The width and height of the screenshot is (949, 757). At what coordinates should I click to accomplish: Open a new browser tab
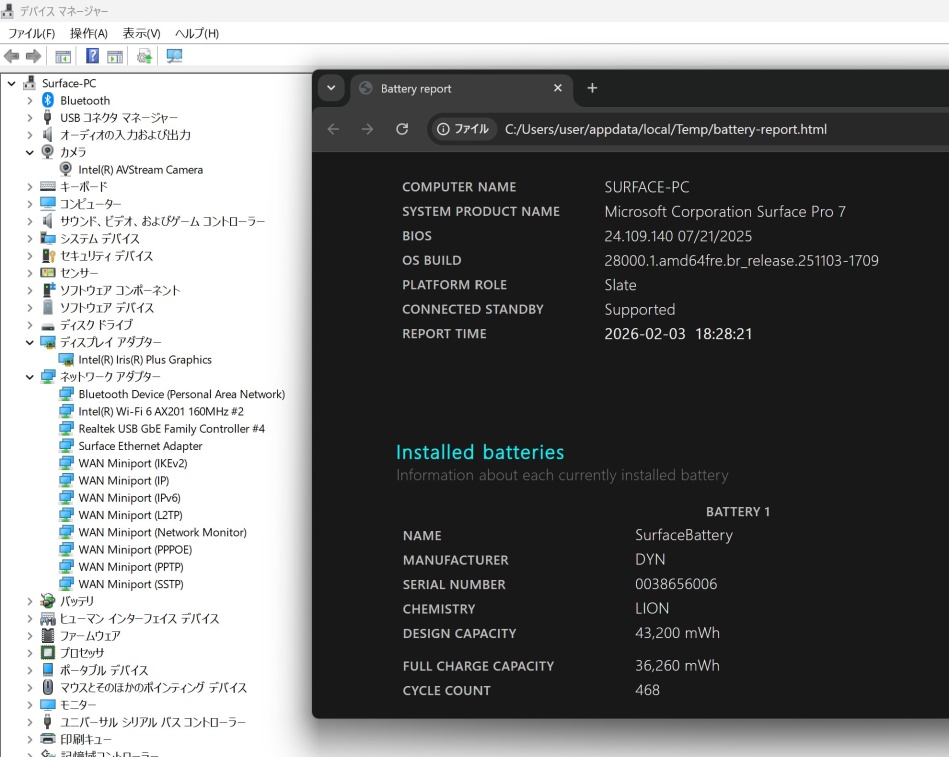tap(592, 88)
